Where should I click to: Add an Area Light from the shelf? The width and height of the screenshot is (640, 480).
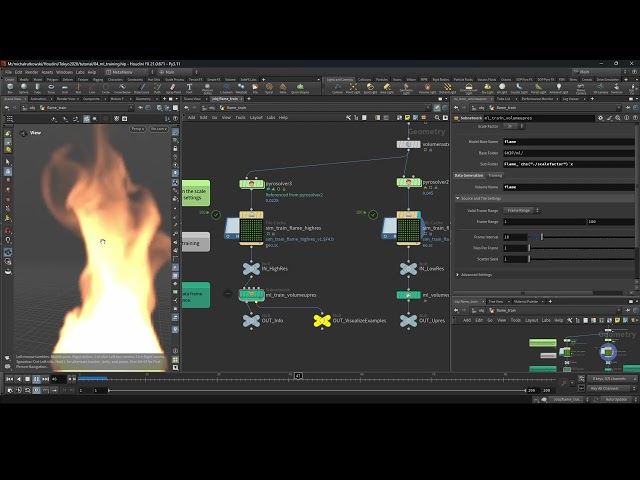point(387,88)
